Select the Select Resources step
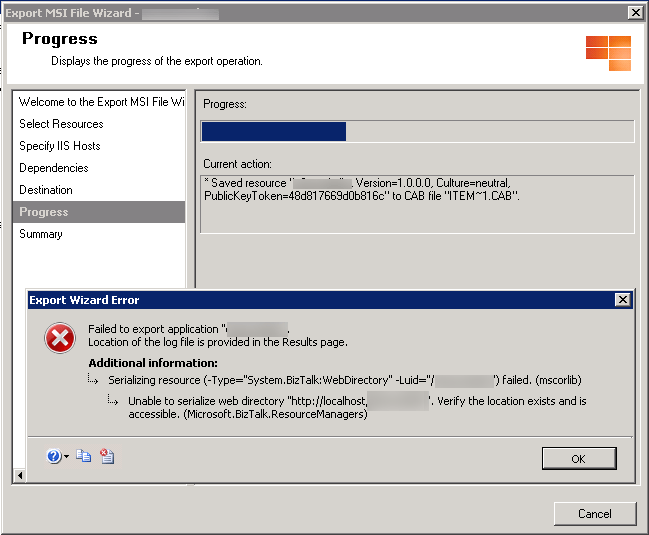Screen dimensions: 649x535 [99, 124]
